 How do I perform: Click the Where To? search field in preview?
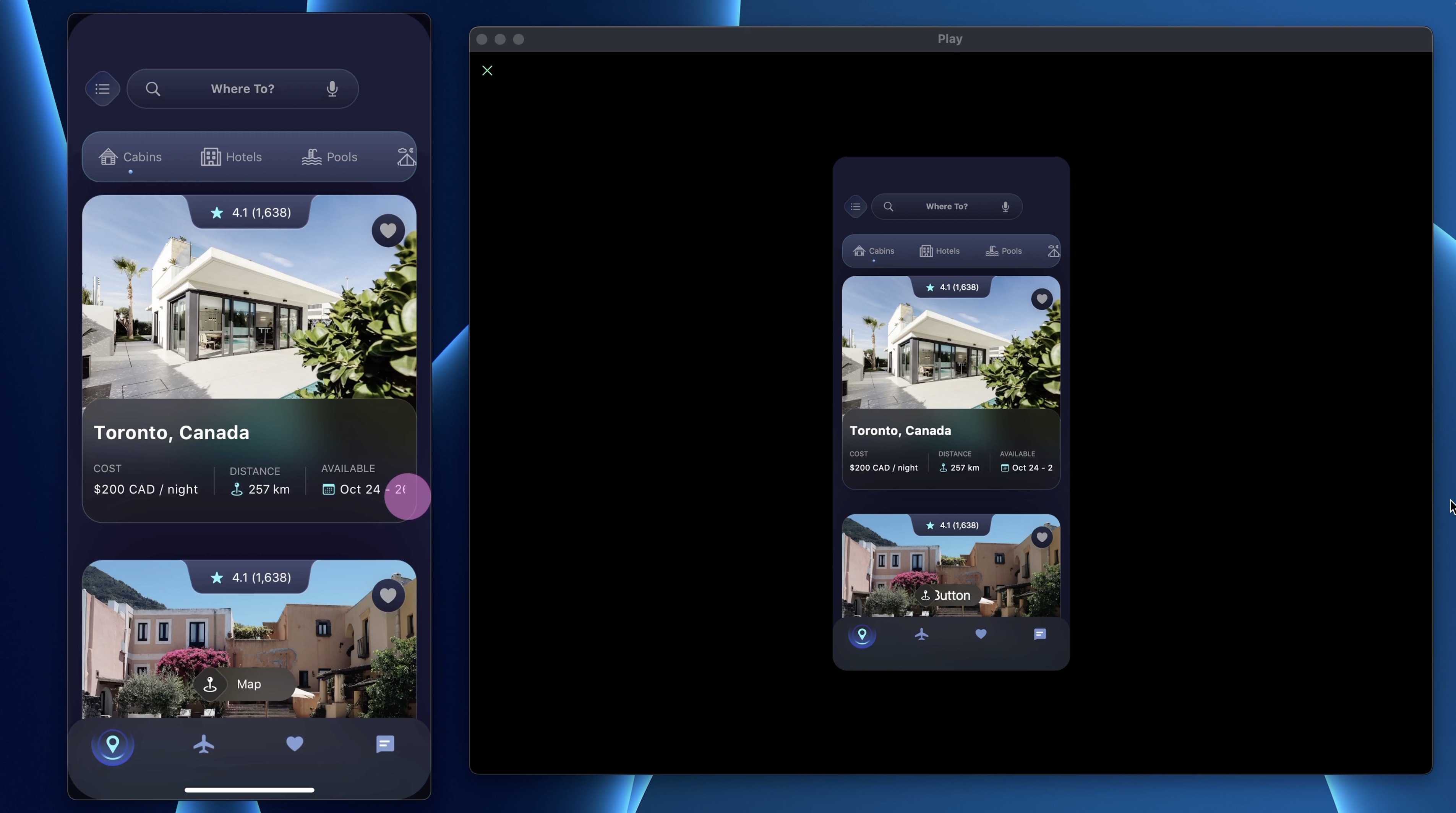(x=947, y=207)
